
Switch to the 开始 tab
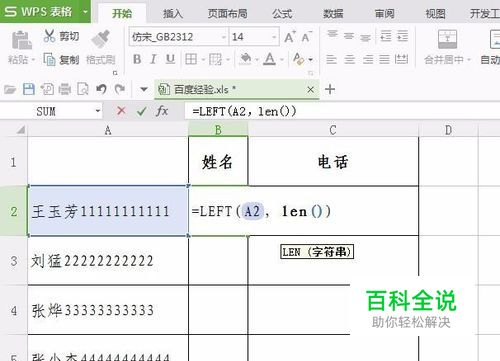(122, 13)
